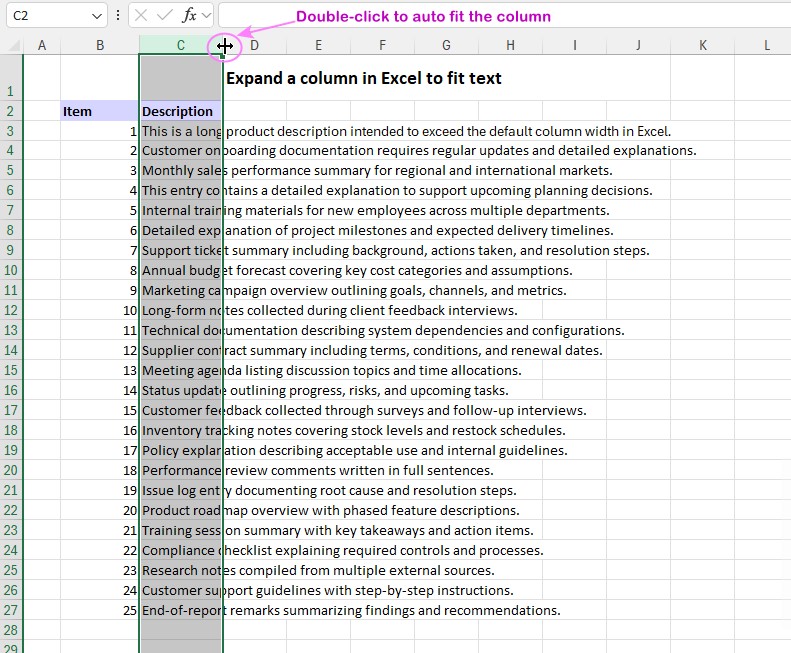Select 'Annual budget forecast' cell
Viewport: 791px width, 653px height.
pos(181,270)
